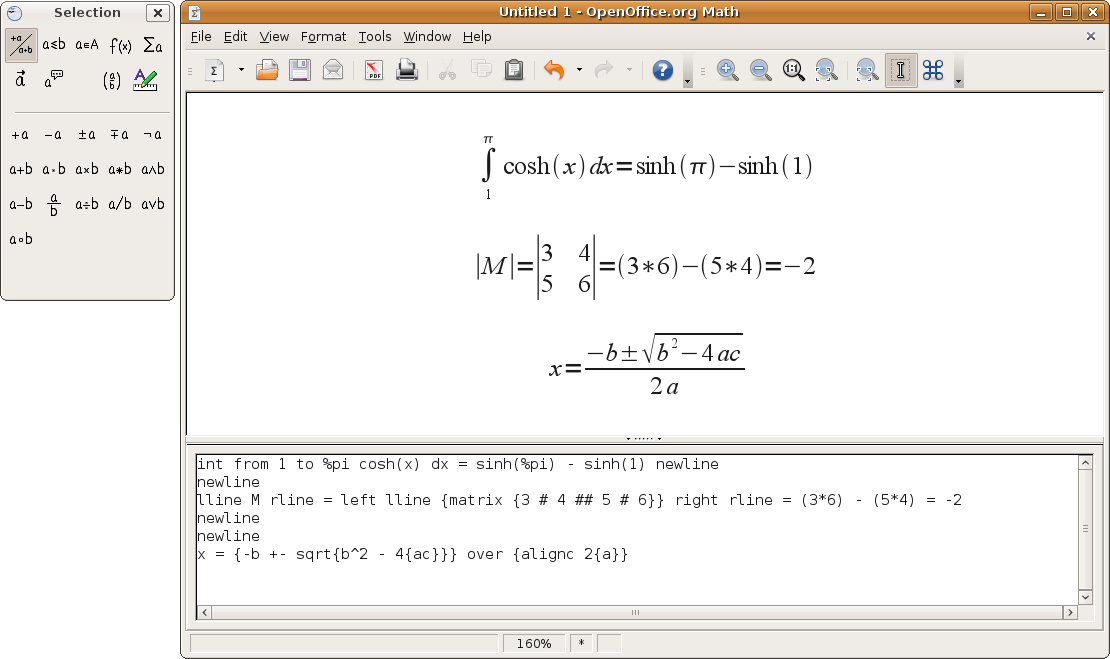Image resolution: width=1110 pixels, height=659 pixels.
Task: Click the Help question mark button
Action: 662,70
